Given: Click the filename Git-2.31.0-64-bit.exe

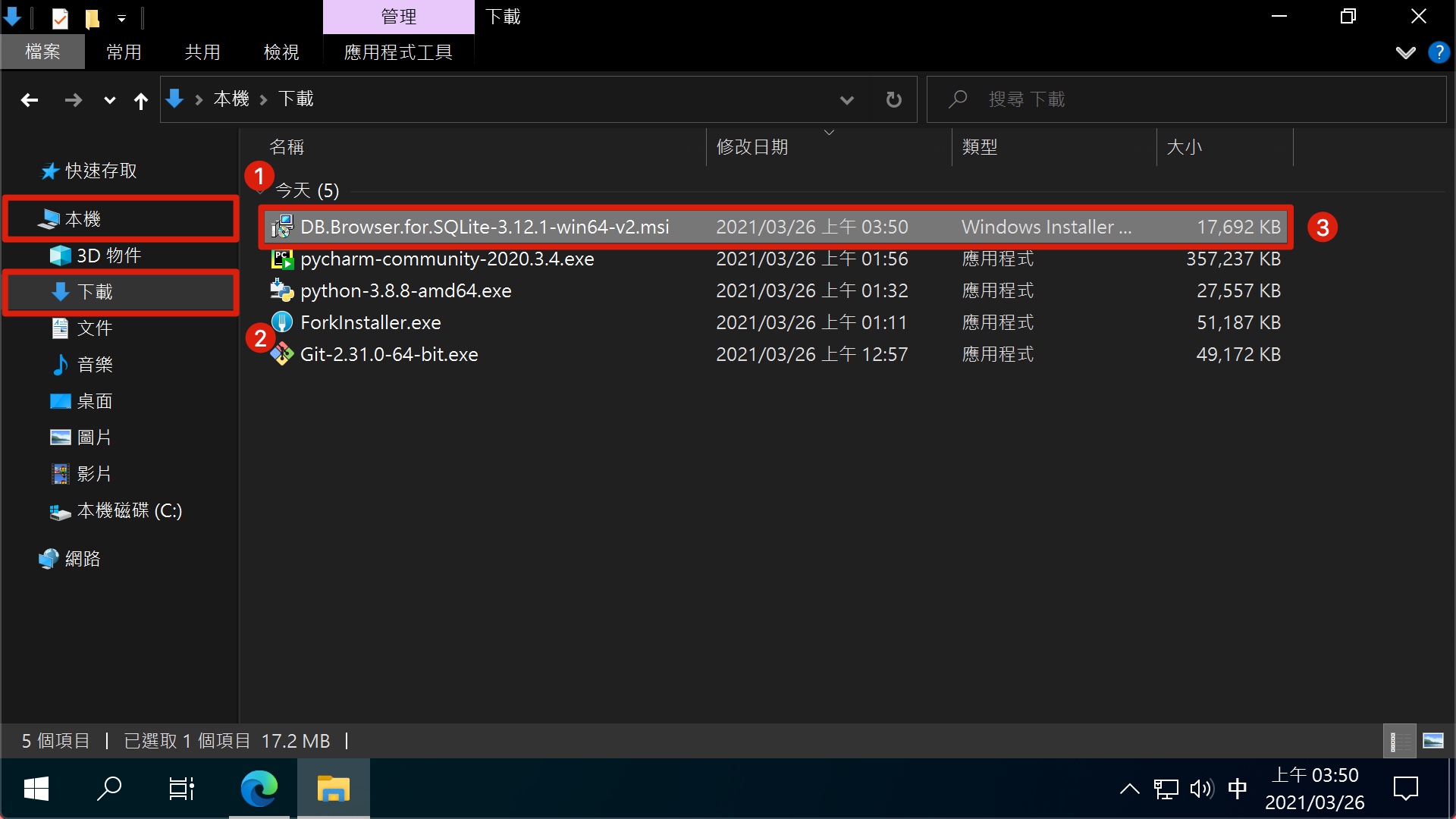Looking at the screenshot, I should [x=389, y=354].
